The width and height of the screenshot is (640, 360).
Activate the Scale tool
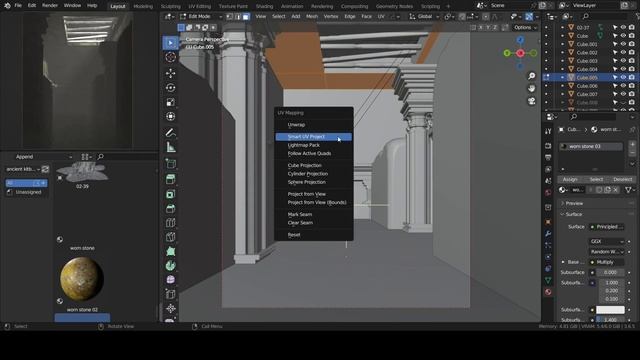tap(171, 102)
